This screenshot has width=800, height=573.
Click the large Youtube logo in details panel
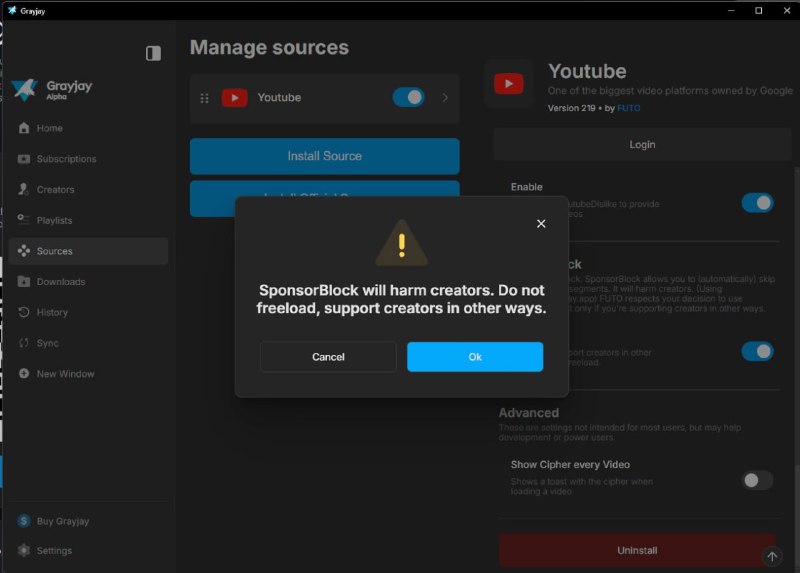[x=509, y=84]
